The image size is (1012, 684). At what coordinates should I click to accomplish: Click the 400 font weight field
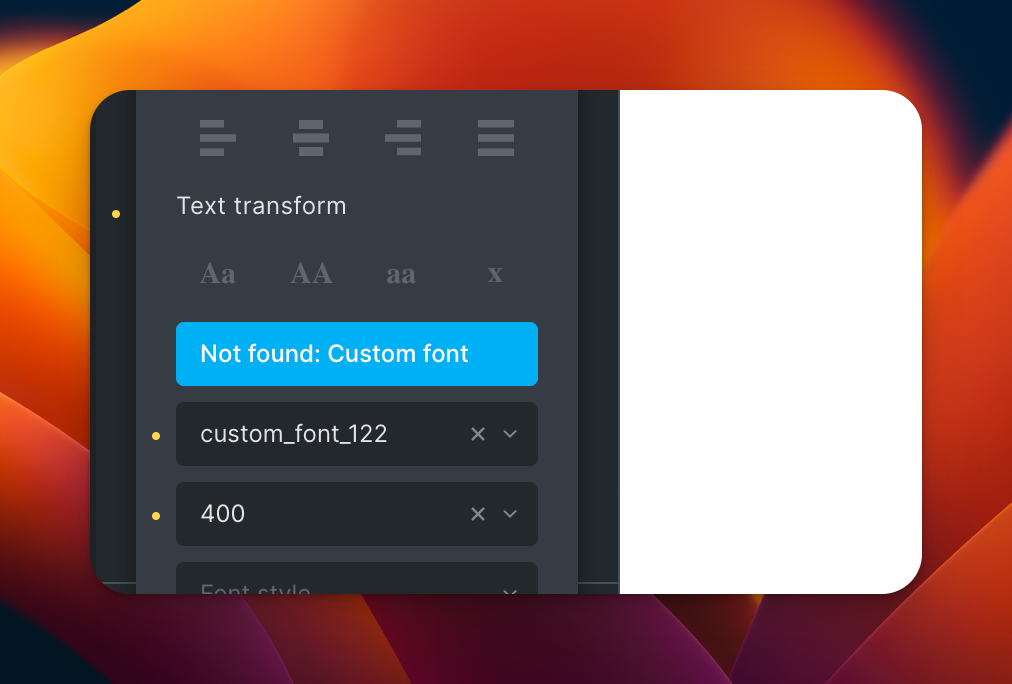pos(357,514)
